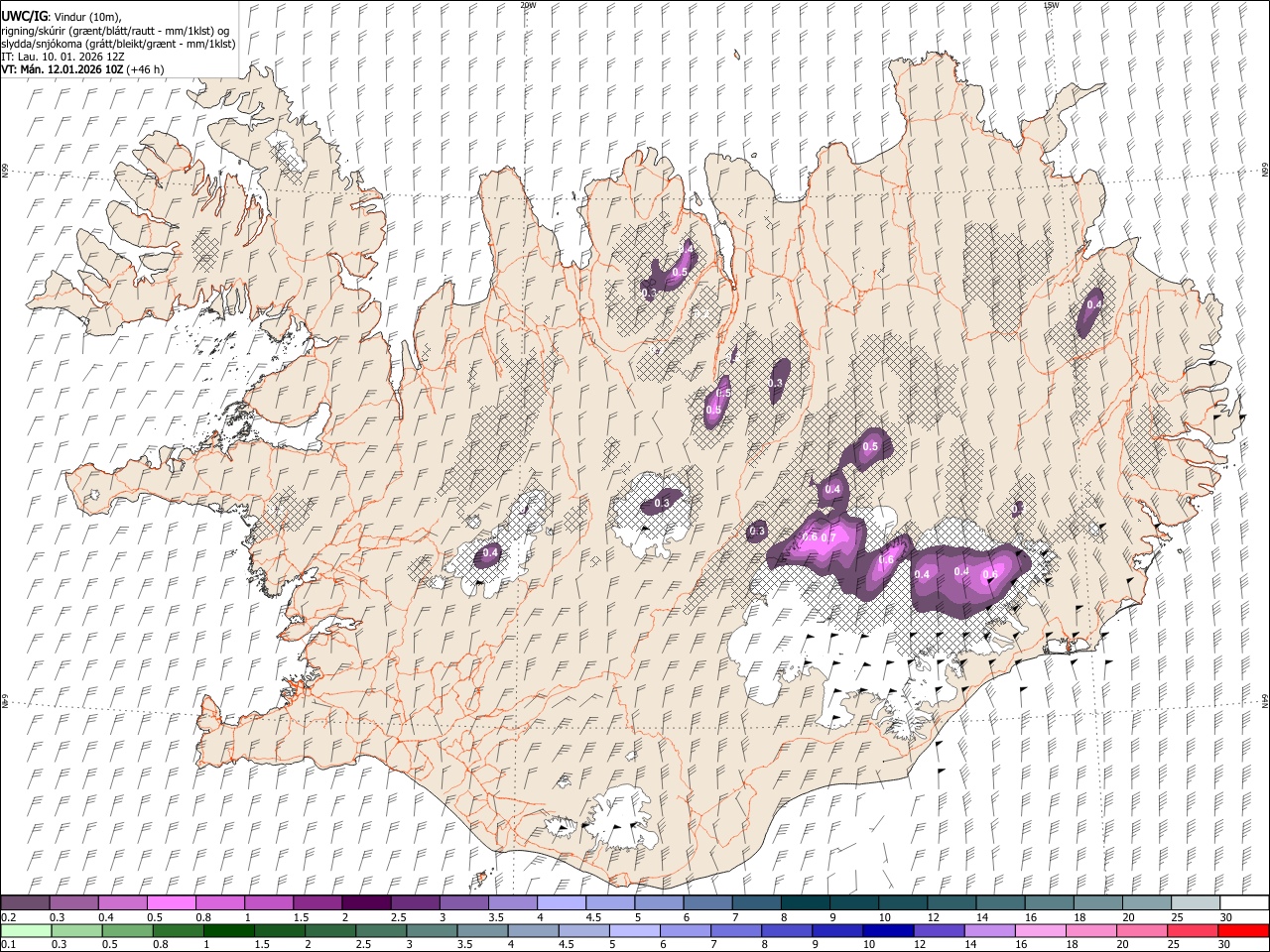Screen dimensions: 1270x952
Task: Pick the snow legend swatch between 12 and 14
Action: pyautogui.click(x=952, y=903)
